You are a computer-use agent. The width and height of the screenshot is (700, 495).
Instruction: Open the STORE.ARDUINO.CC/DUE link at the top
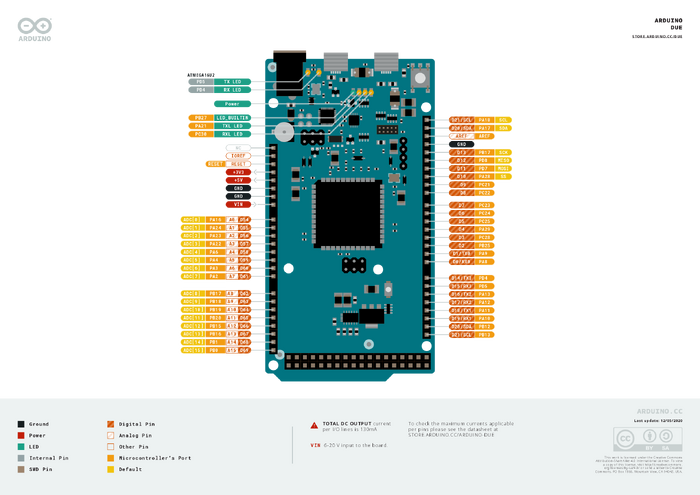(x=657, y=37)
